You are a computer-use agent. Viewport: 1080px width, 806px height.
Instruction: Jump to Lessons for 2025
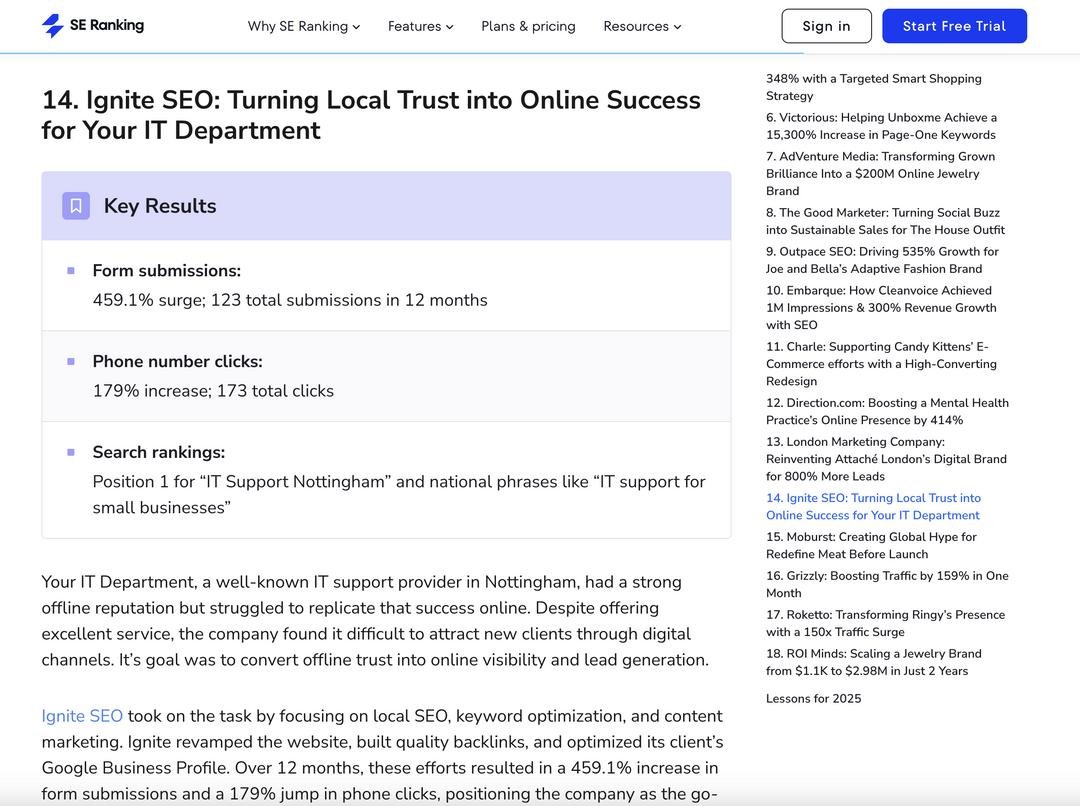tap(813, 699)
